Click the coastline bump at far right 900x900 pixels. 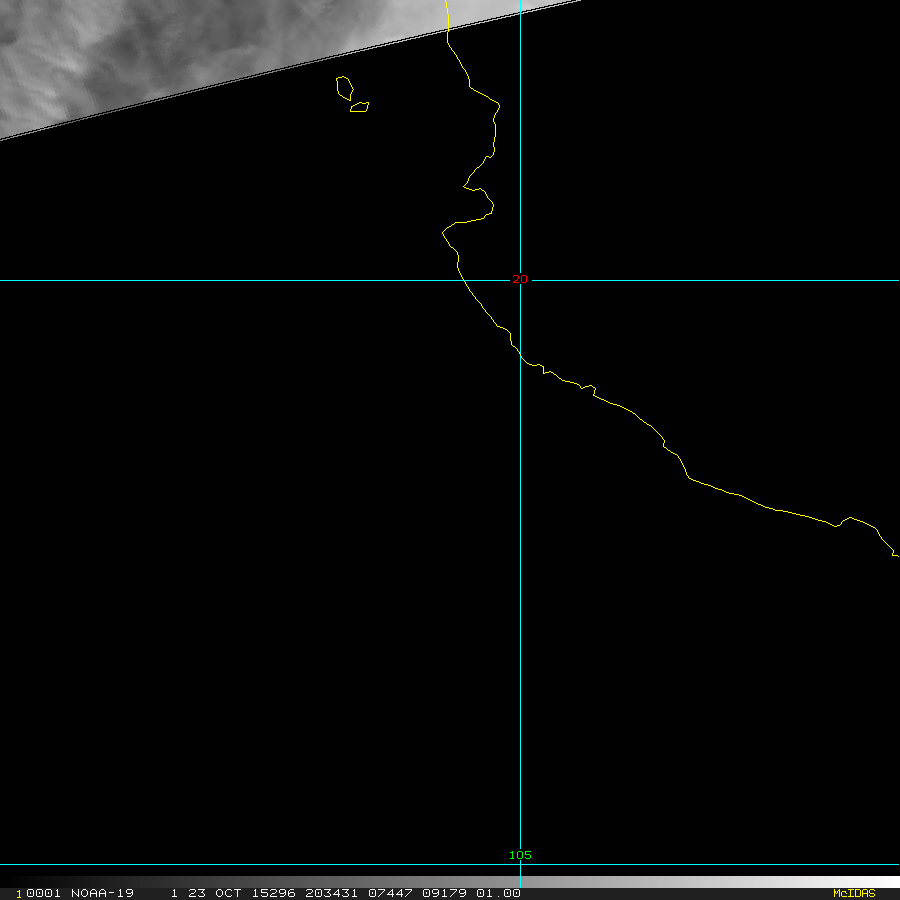click(851, 518)
